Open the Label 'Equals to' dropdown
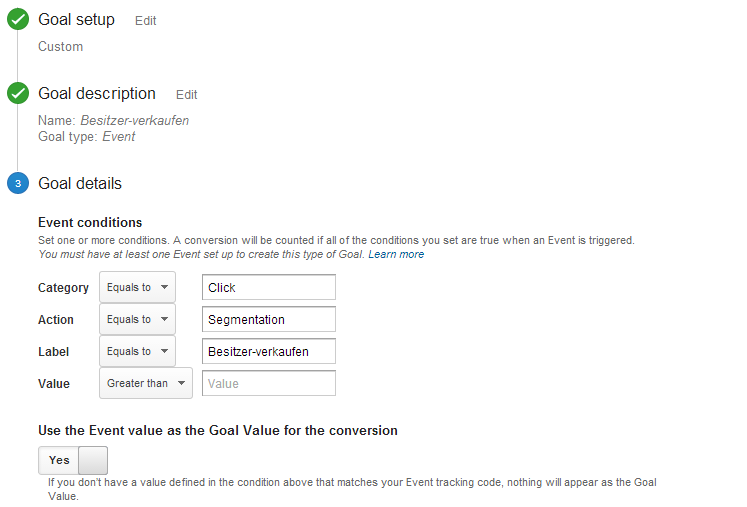The width and height of the screenshot is (747, 507). coord(137,351)
